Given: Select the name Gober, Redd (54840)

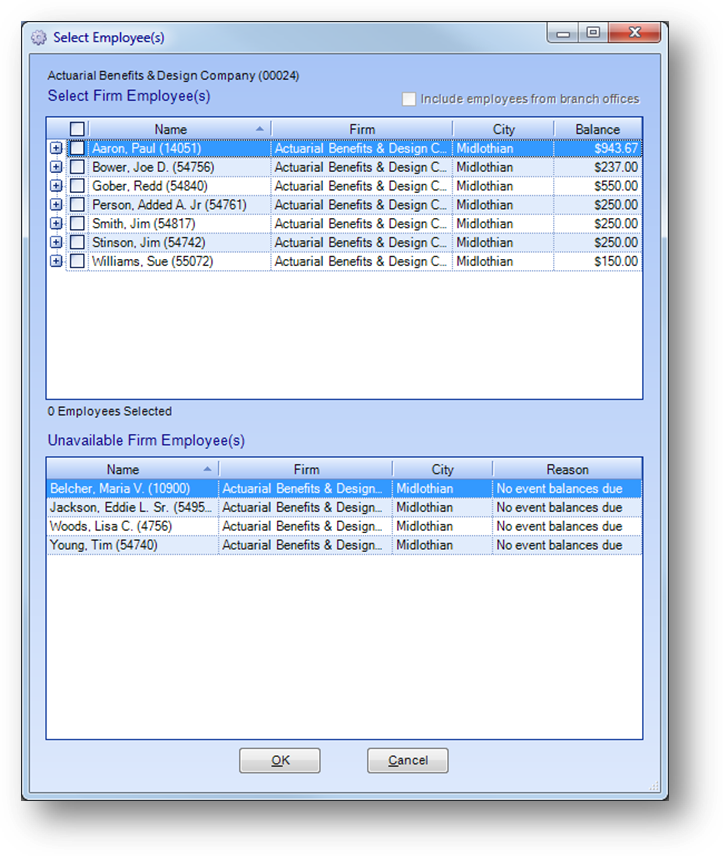Looking at the screenshot, I should (x=150, y=186).
